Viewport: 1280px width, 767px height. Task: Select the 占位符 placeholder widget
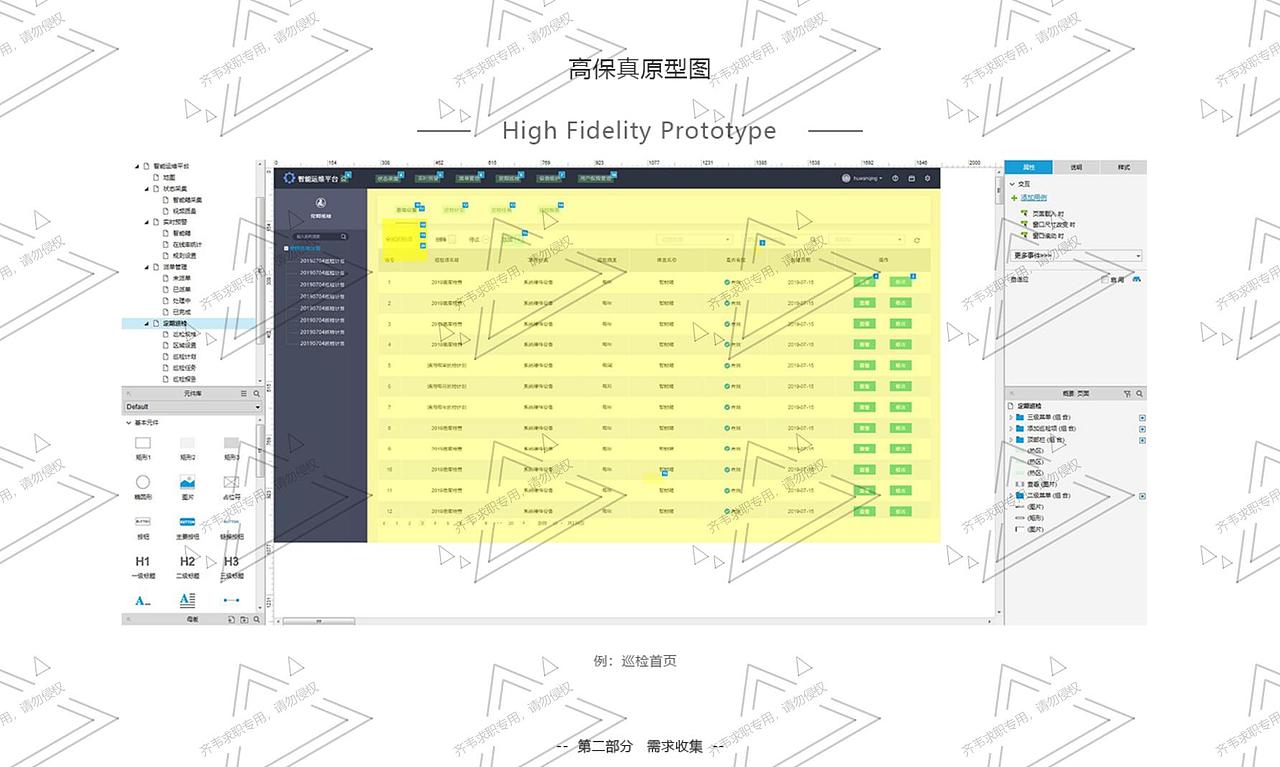pos(231,486)
